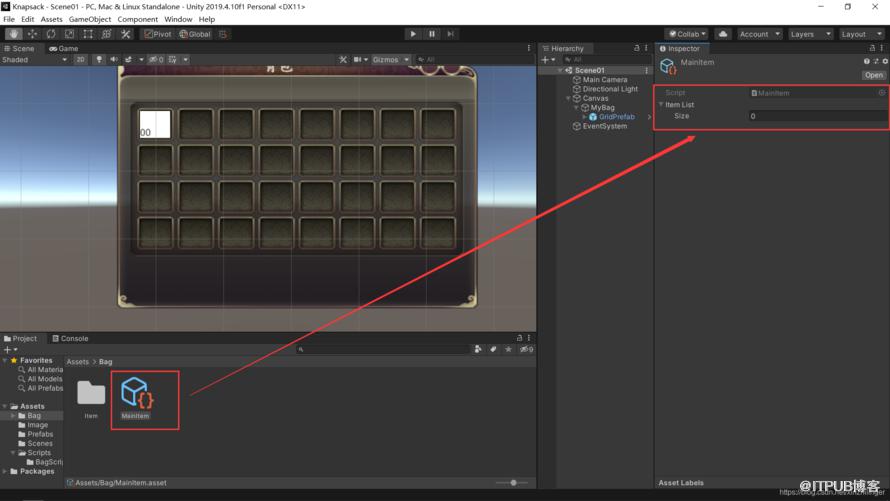Viewport: 890px width, 501px height.
Task: Expand GridPrefab in Hierarchy
Action: 584,117
